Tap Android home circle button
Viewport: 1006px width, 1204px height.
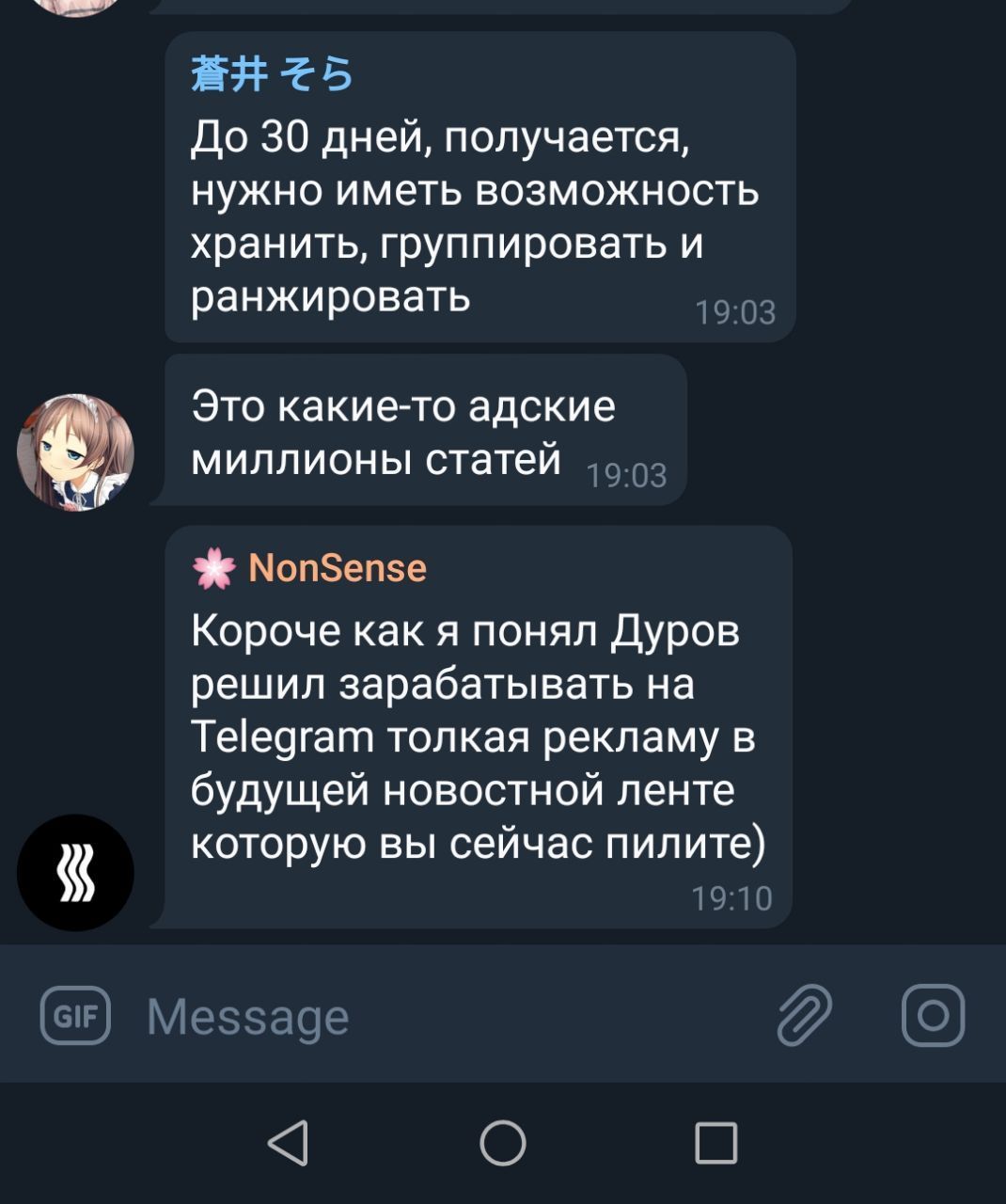click(x=503, y=1143)
